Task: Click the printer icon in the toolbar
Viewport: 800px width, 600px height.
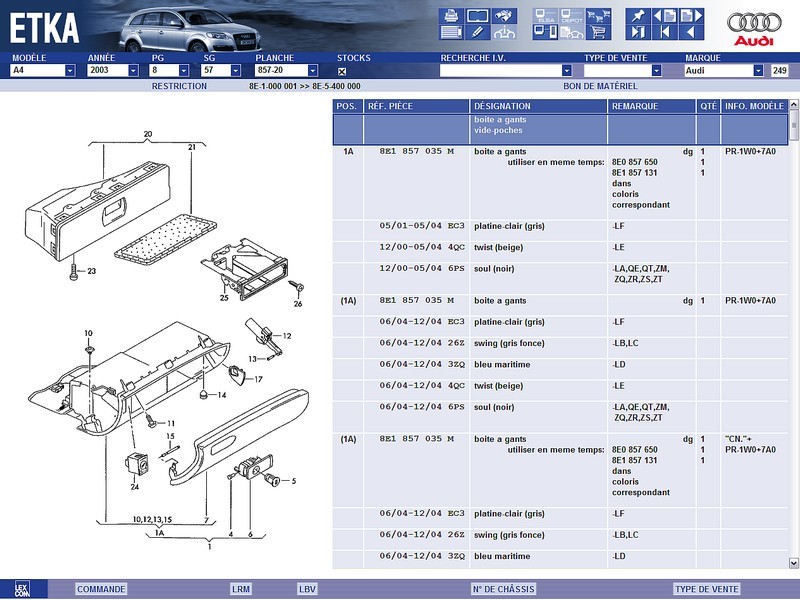Action: [x=451, y=15]
